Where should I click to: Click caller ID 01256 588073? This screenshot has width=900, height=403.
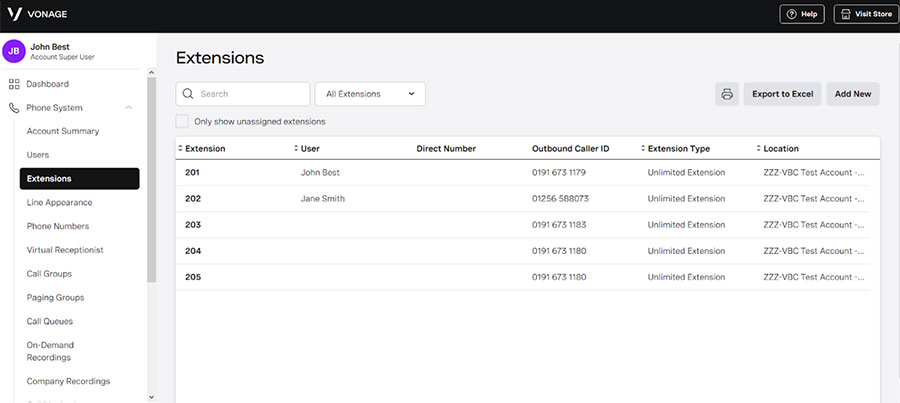click(560, 199)
